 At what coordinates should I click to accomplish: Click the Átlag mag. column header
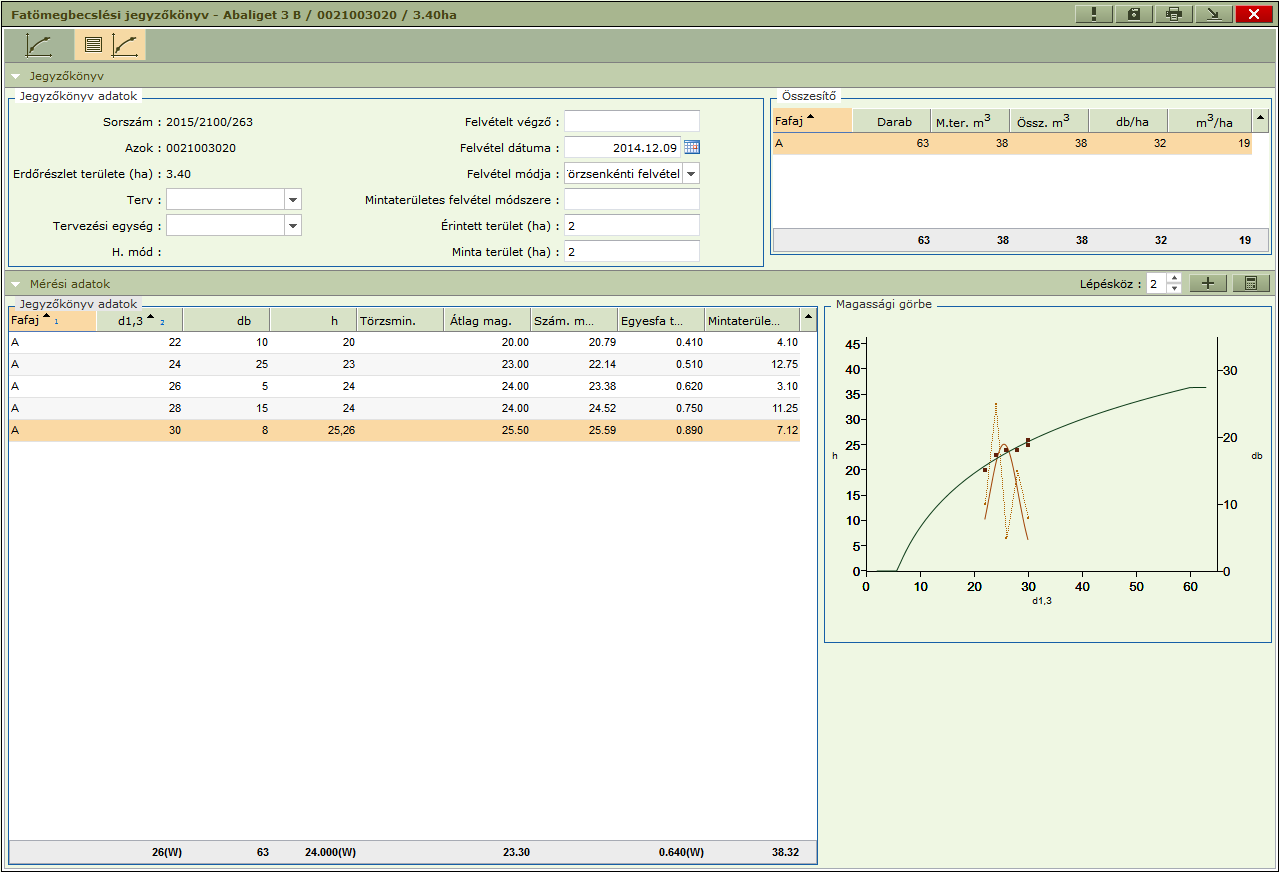click(x=488, y=320)
